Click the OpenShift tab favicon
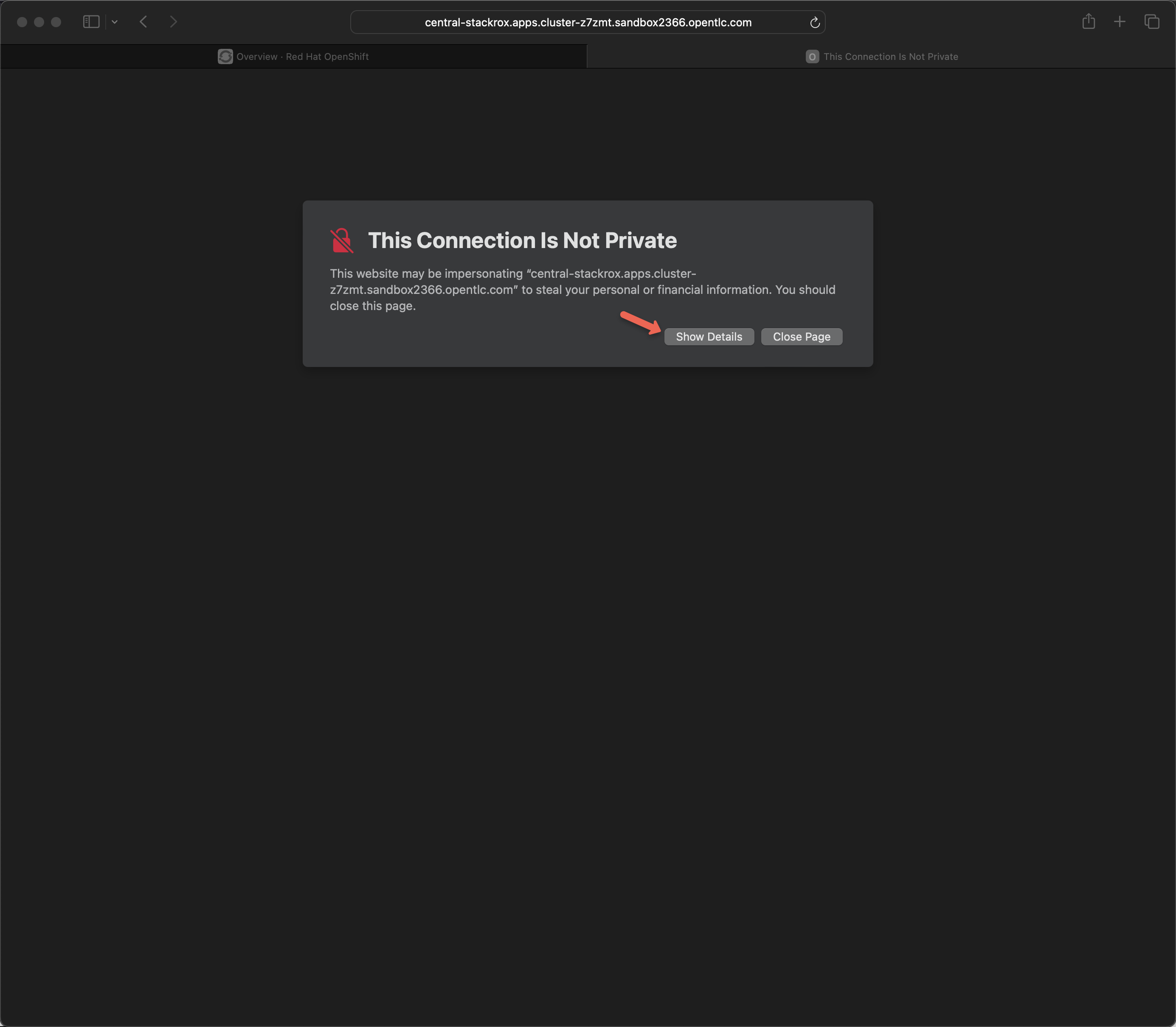 coord(225,57)
